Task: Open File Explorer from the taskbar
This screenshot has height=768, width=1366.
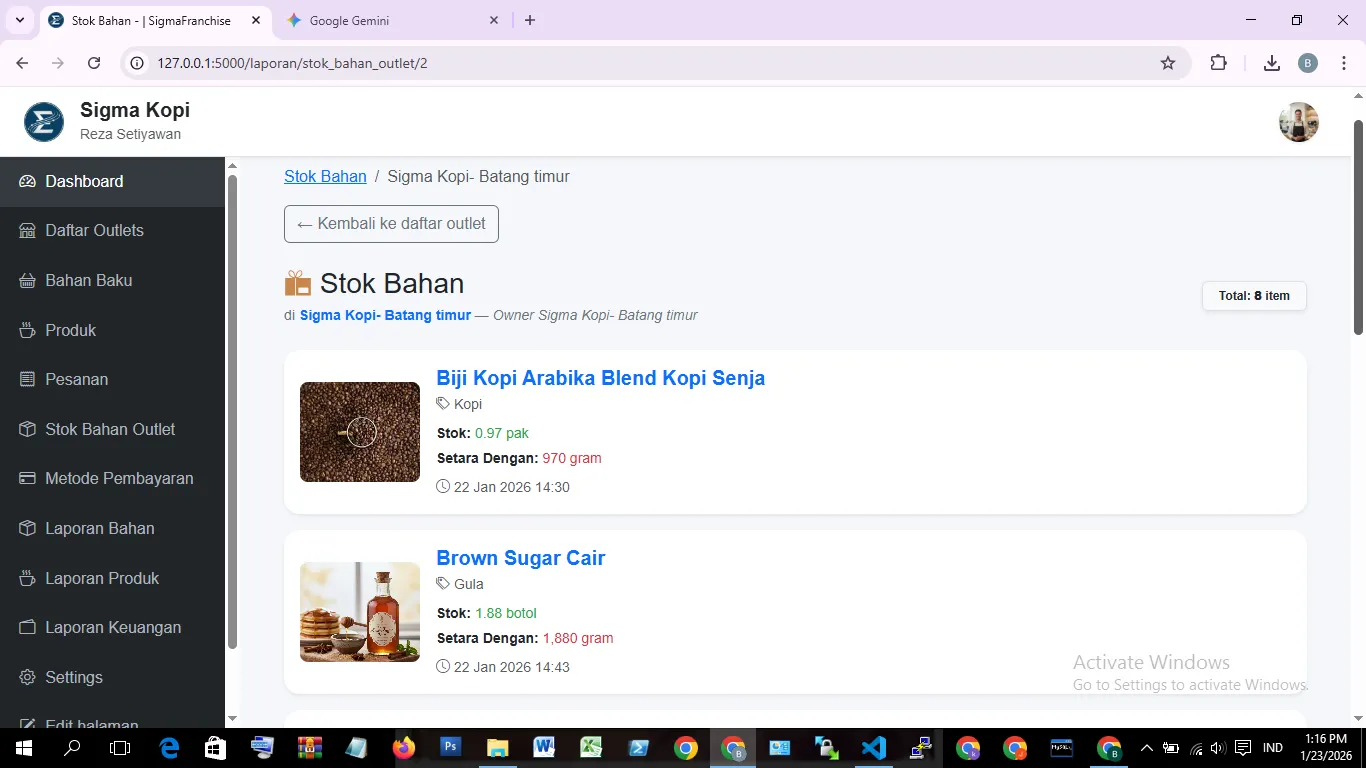Action: 497,748
